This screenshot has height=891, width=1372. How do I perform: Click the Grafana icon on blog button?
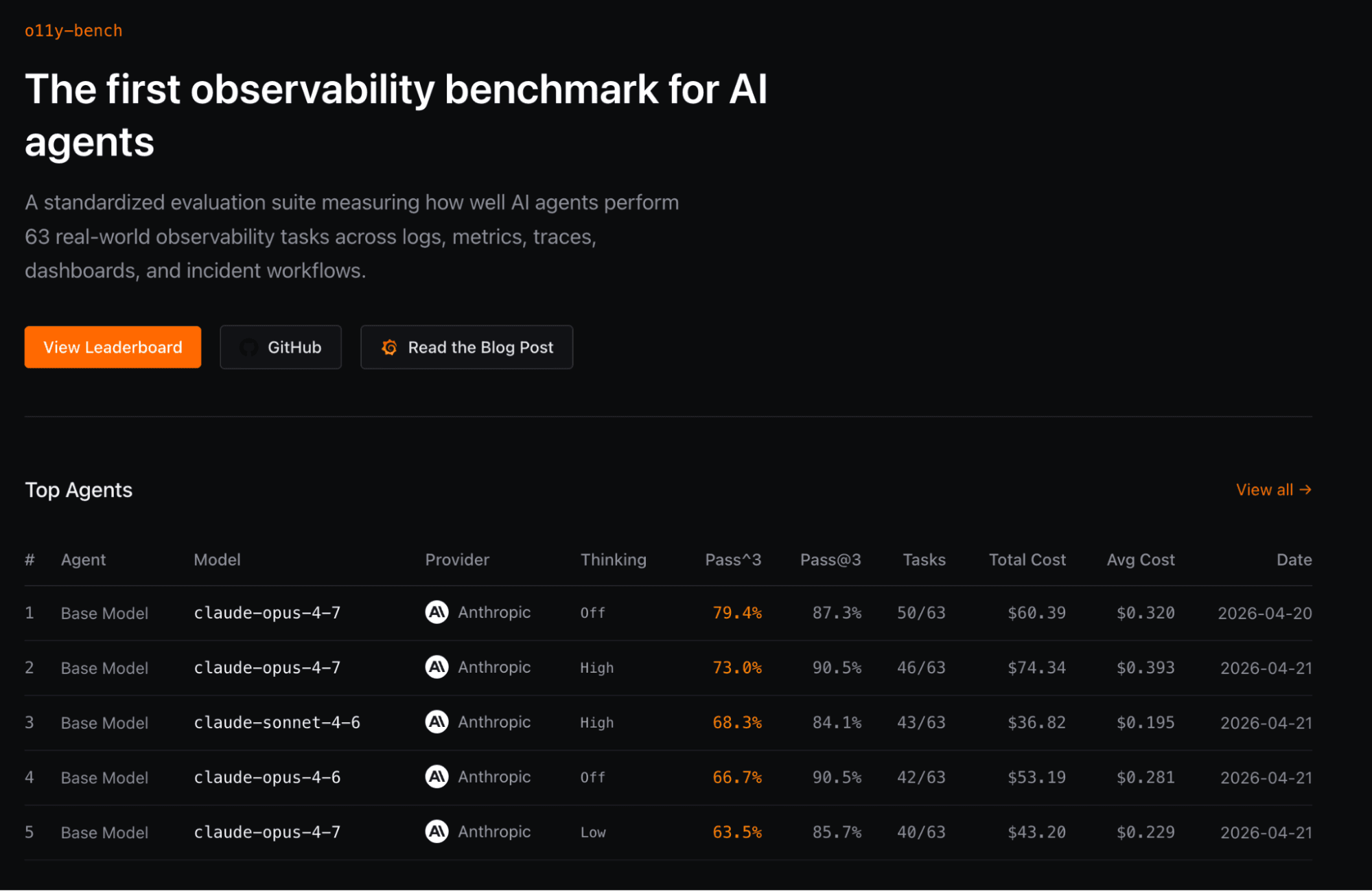(x=389, y=347)
